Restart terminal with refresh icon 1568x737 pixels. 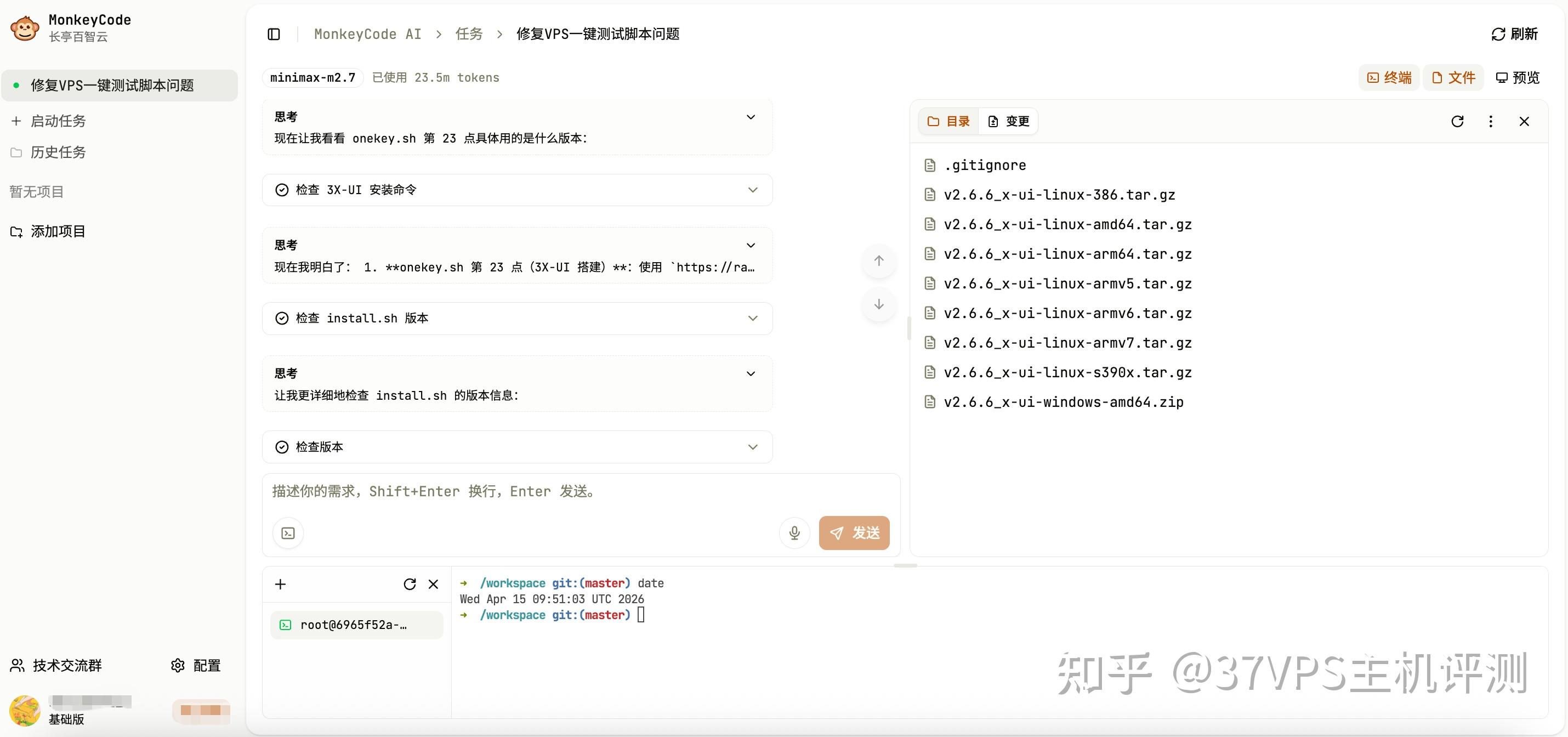pos(410,584)
